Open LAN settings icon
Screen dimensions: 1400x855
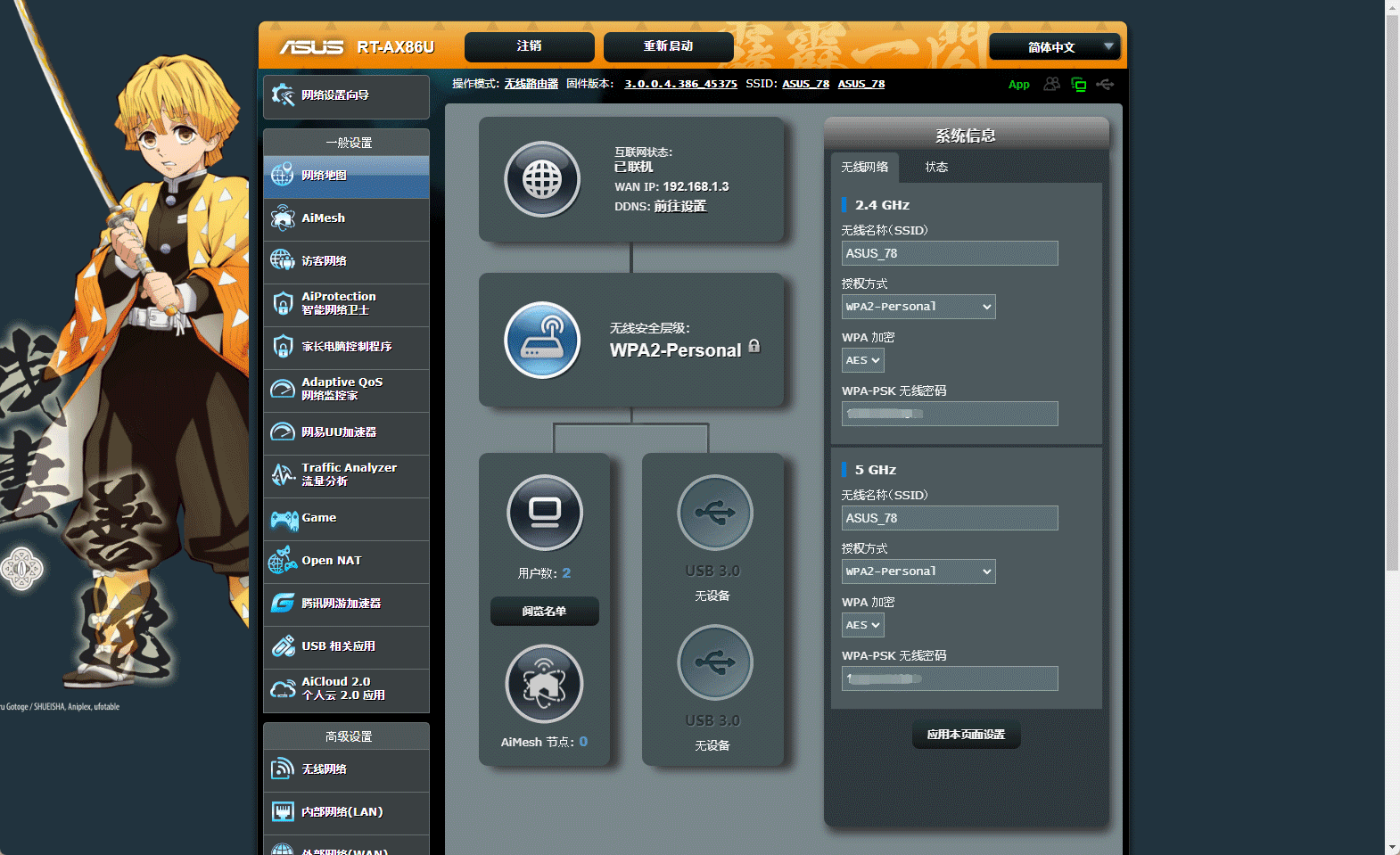[283, 811]
